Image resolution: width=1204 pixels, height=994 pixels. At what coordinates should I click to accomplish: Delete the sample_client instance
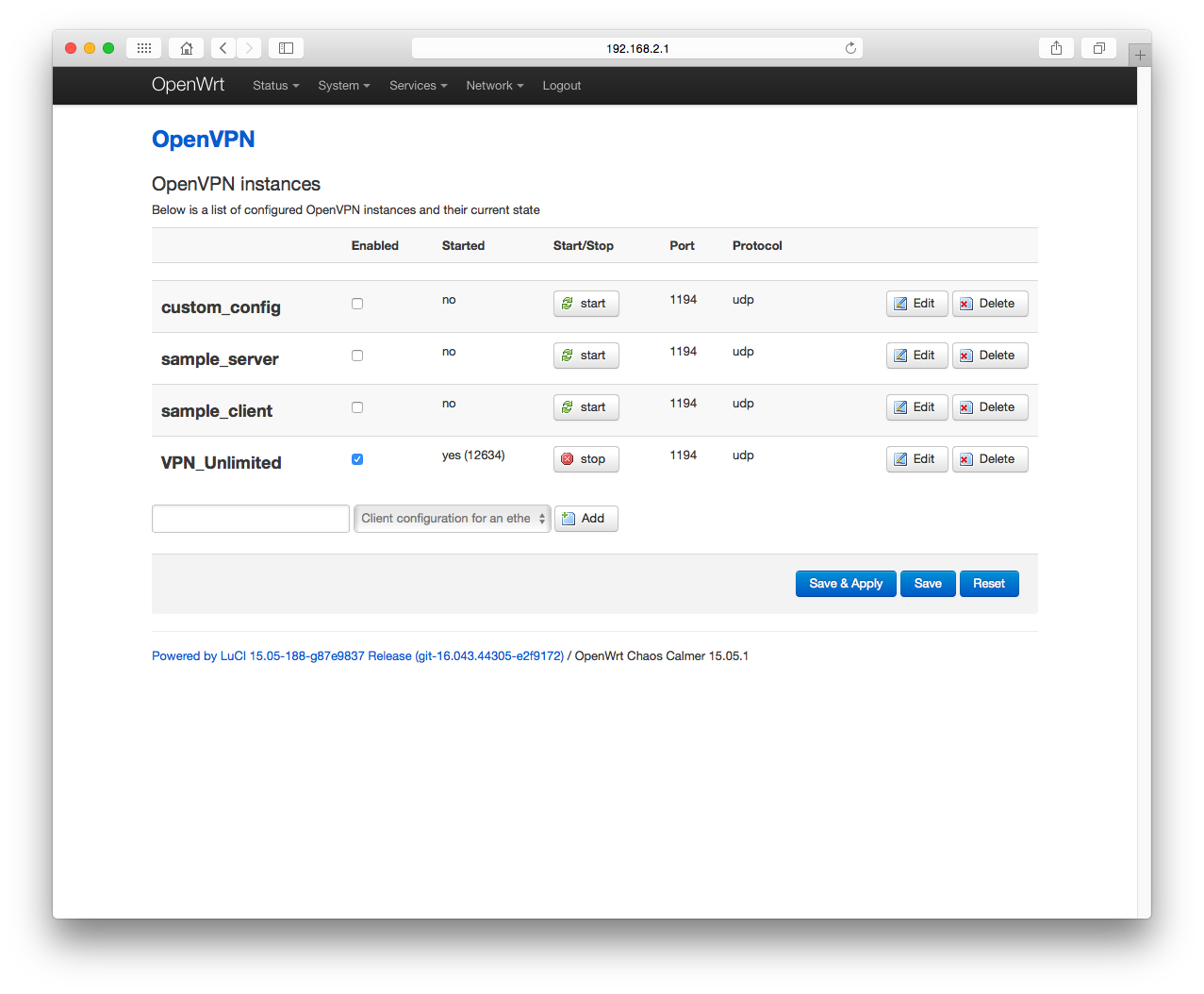(x=990, y=407)
